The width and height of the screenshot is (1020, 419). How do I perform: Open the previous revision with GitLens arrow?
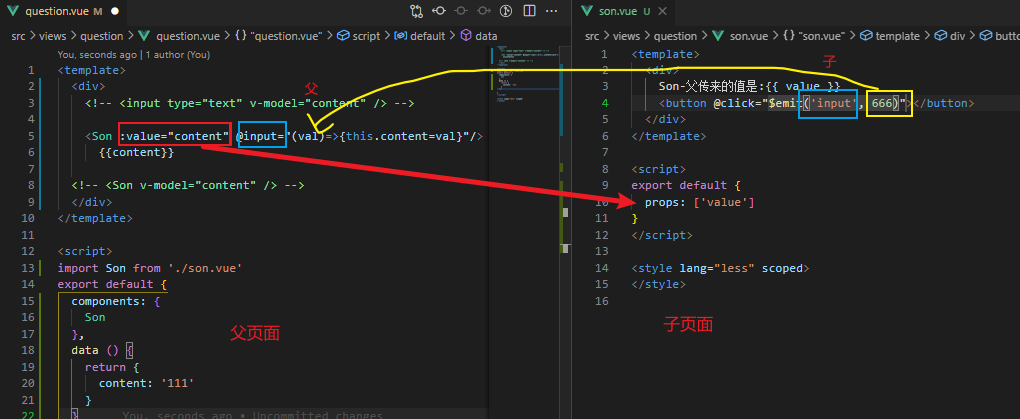[x=439, y=11]
